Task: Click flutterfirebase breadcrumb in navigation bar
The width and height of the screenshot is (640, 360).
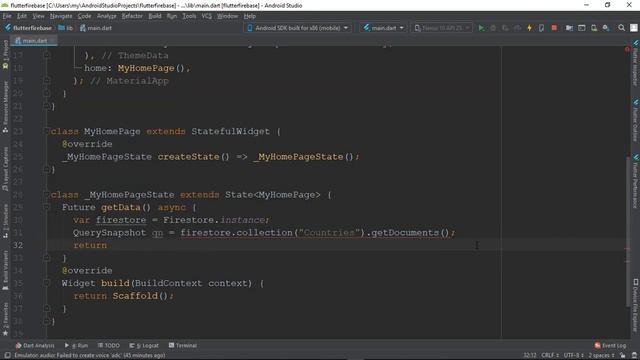Action: (x=29, y=28)
